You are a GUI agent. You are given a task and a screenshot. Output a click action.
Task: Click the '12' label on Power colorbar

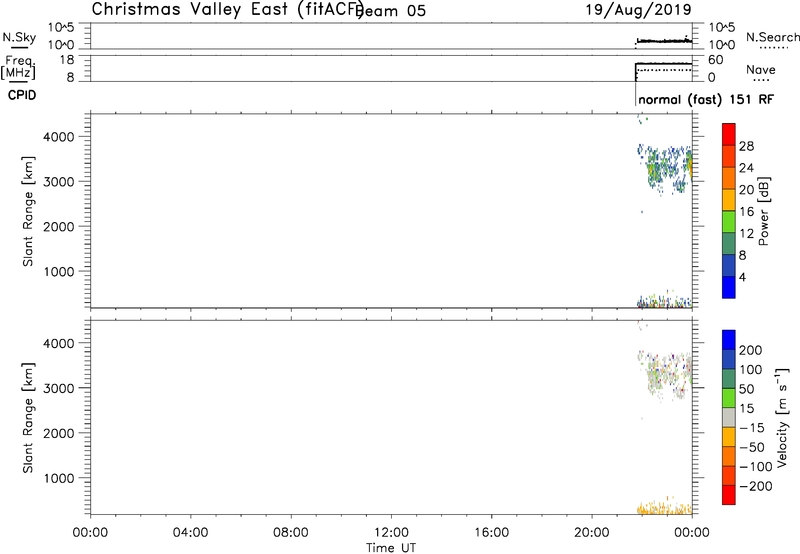click(x=746, y=234)
